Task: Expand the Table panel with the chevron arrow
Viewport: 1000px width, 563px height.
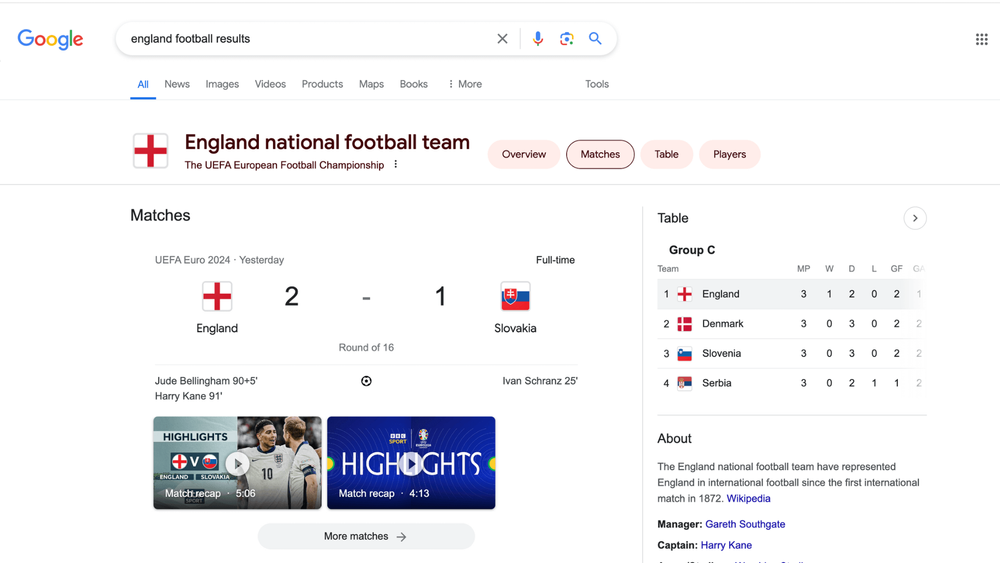Action: (x=915, y=218)
